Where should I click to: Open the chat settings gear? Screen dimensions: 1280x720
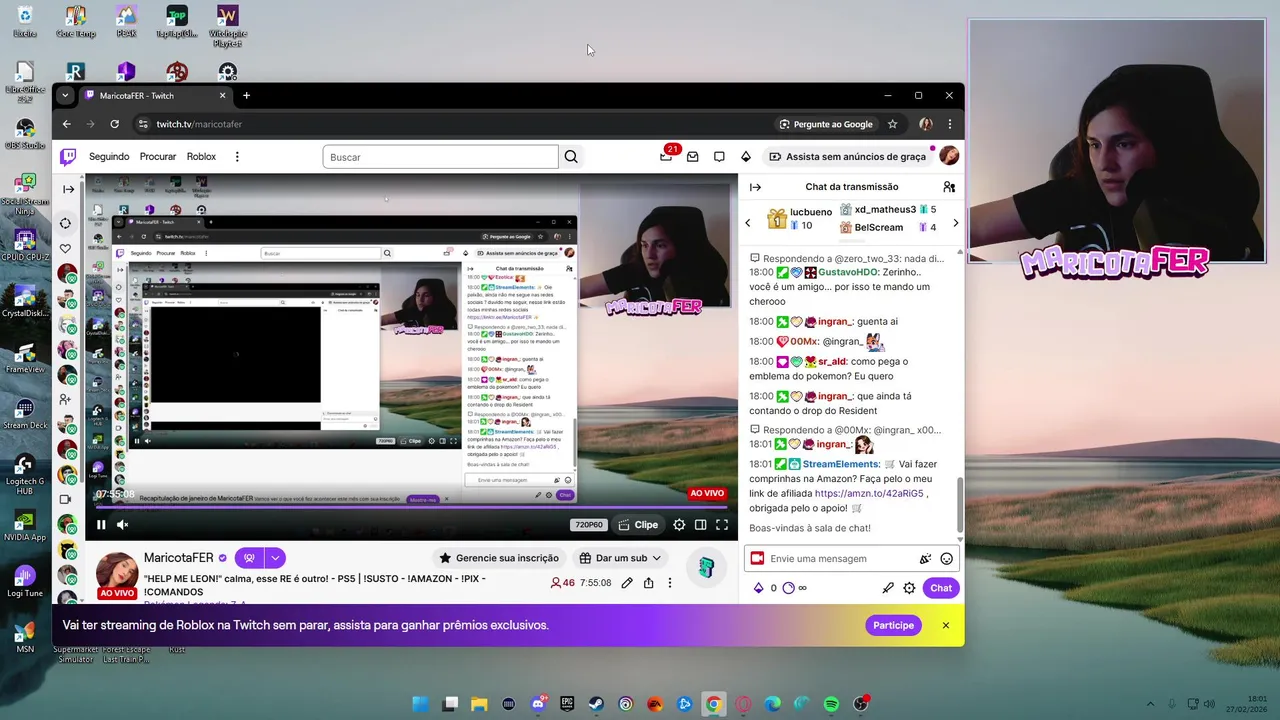(909, 588)
